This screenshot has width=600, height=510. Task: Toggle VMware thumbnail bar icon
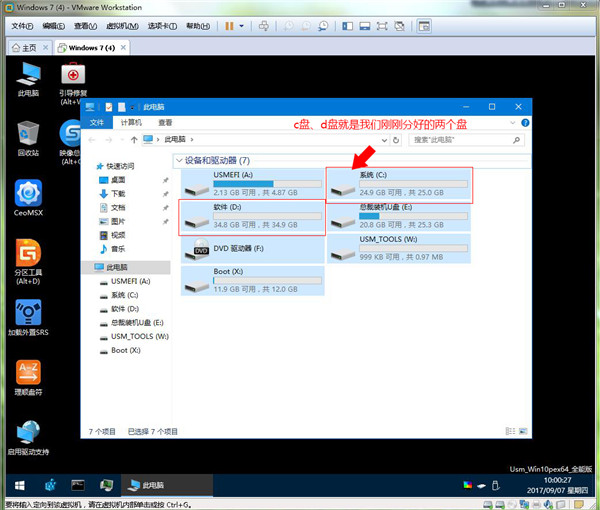tap(365, 26)
